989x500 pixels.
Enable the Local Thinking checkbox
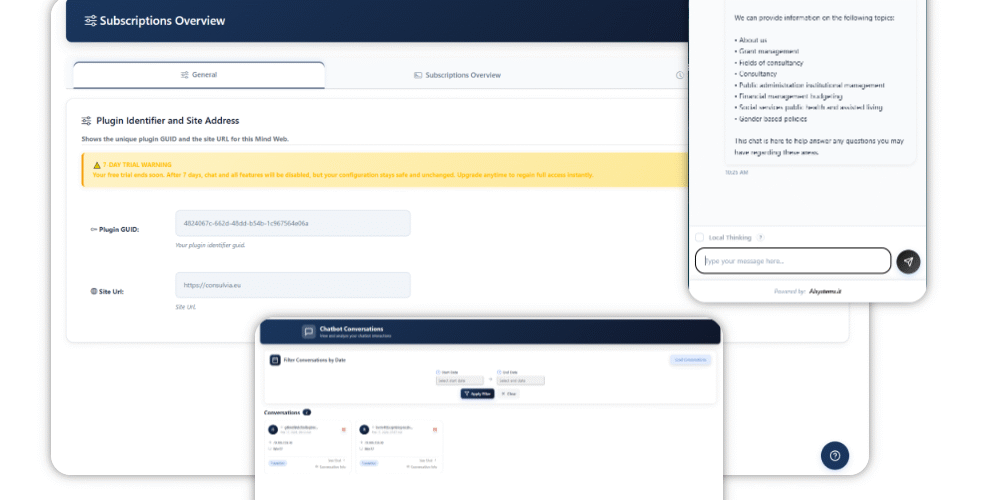coord(700,237)
